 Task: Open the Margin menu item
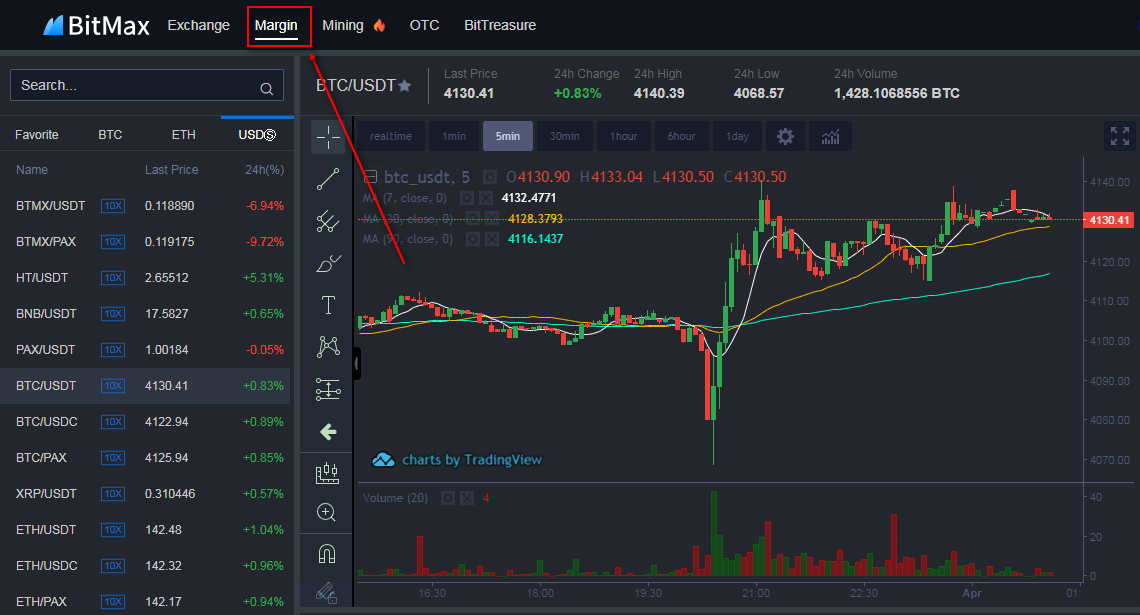coord(276,25)
